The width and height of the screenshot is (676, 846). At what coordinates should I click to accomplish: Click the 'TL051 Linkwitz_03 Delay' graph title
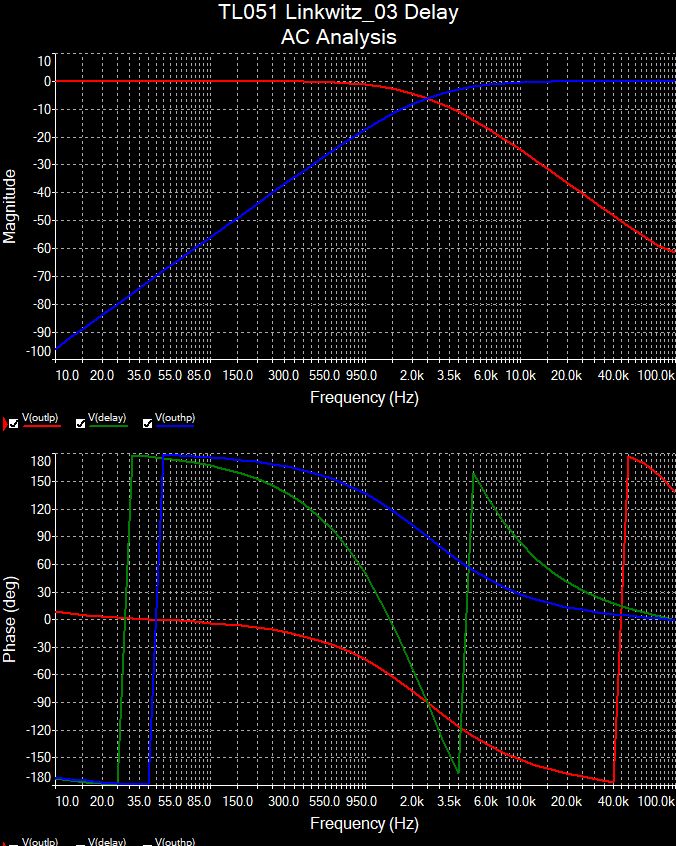pos(338,12)
